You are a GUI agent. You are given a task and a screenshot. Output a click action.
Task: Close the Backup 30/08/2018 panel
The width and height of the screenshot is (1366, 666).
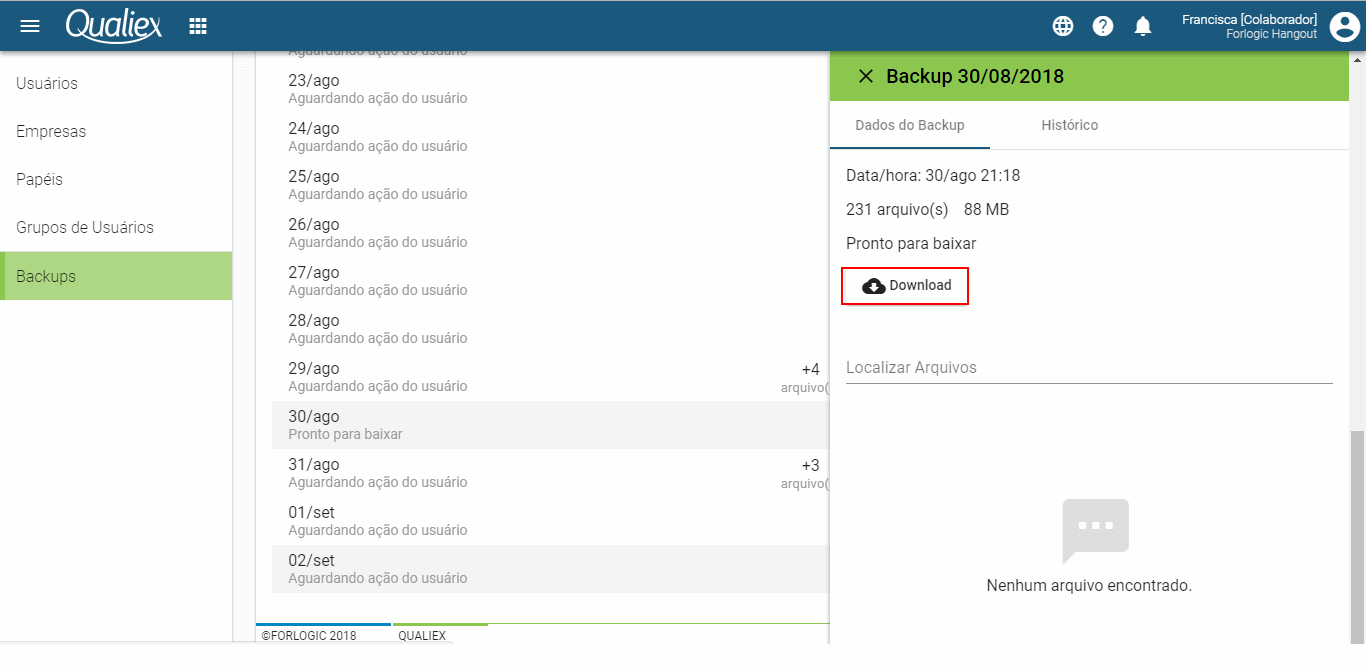(x=866, y=76)
